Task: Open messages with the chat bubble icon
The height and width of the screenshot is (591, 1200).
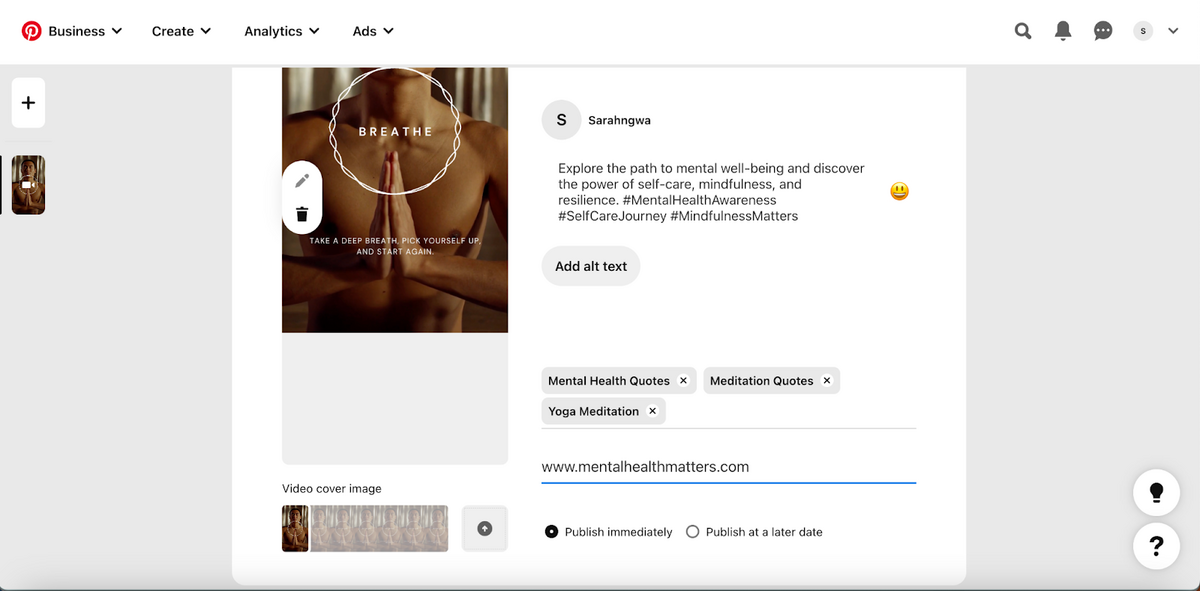Action: (1102, 30)
